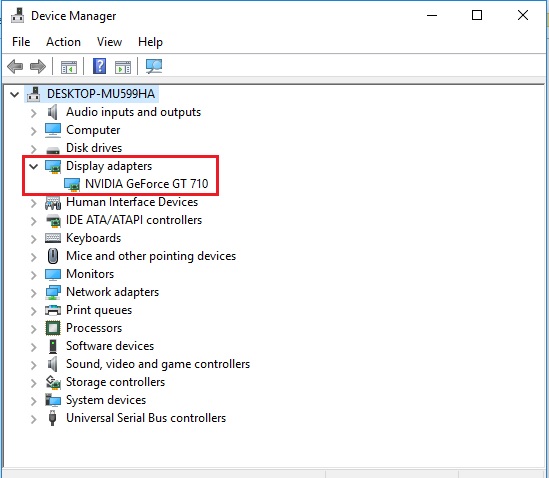Open the View menu

(109, 42)
